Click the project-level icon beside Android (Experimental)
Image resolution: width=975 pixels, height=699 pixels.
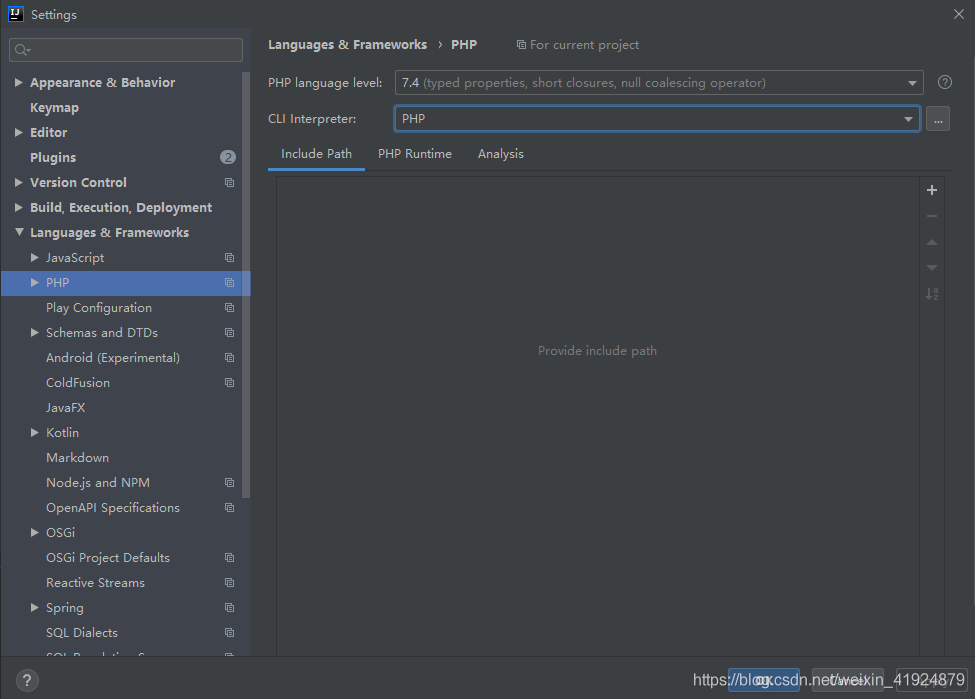coord(229,358)
